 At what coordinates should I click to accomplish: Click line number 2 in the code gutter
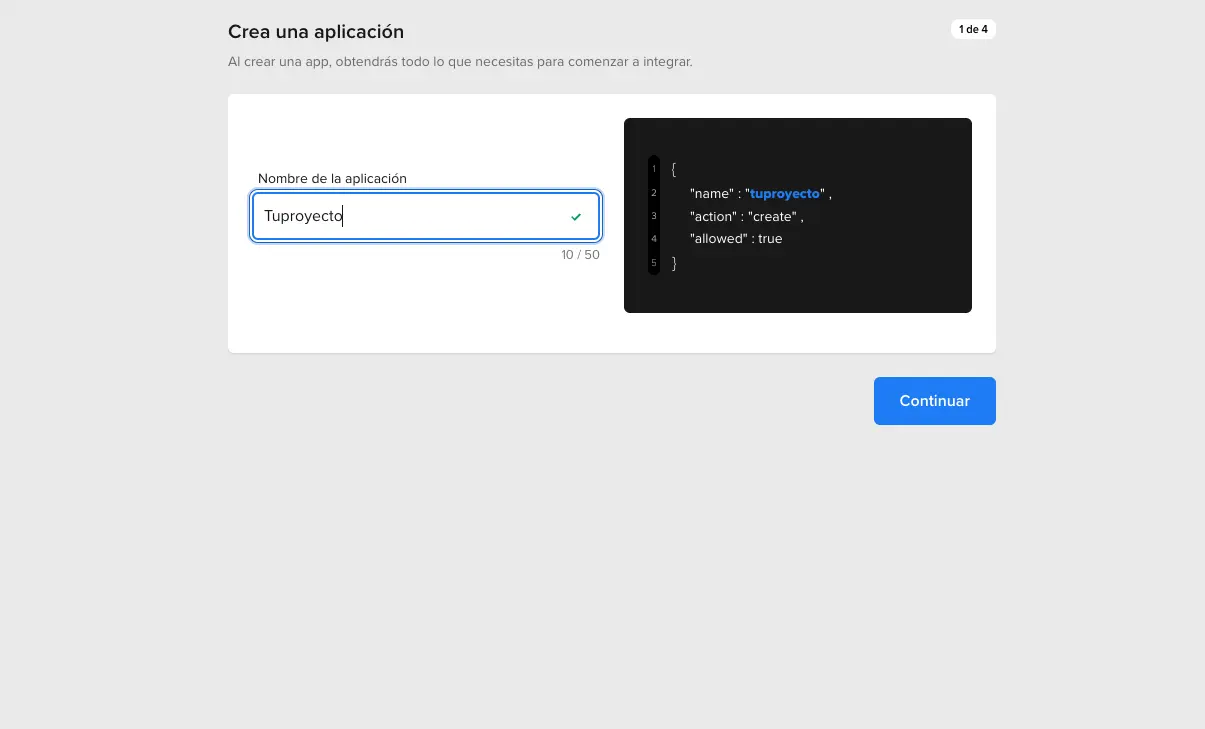[x=654, y=193]
